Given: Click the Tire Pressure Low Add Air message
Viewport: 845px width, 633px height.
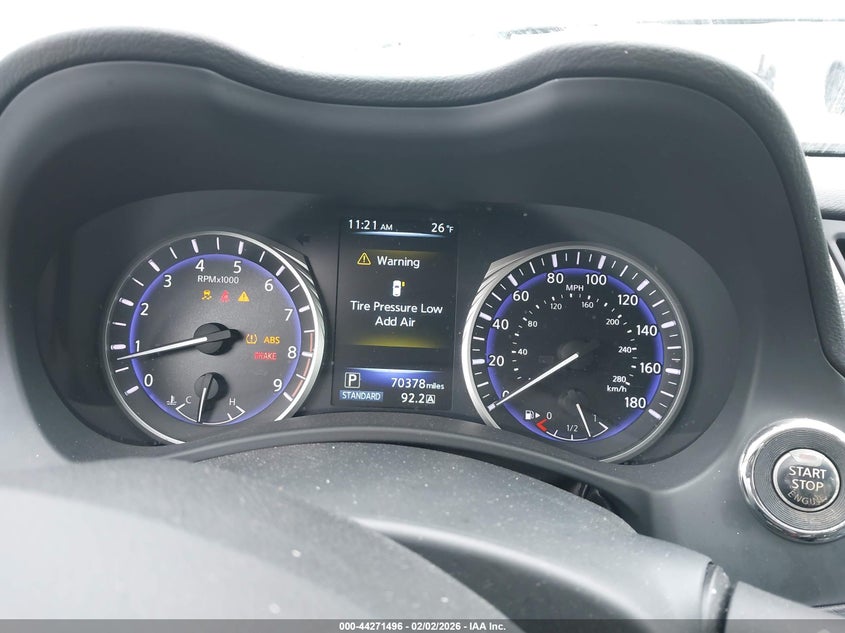Looking at the screenshot, I should 395,315.
